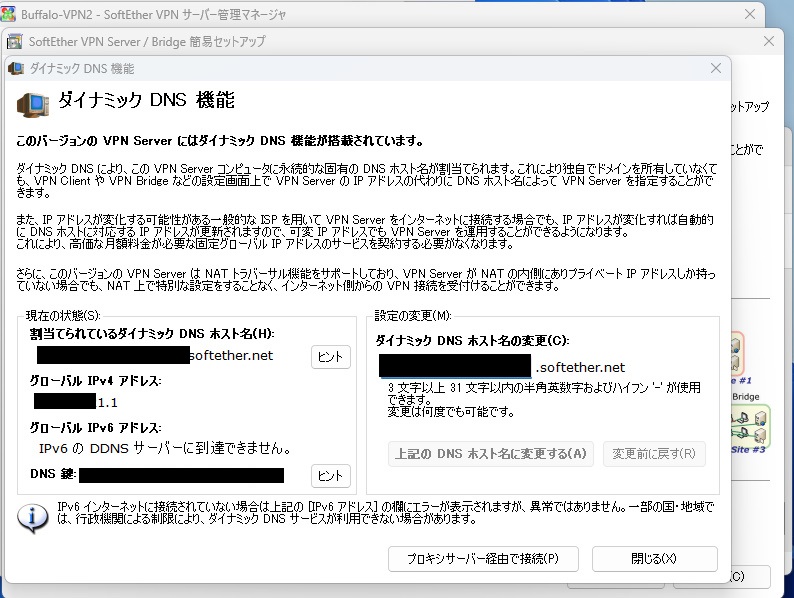
Task: Click the Site #3 diagram in the Easy Setup window
Action: pyautogui.click(x=750, y=428)
